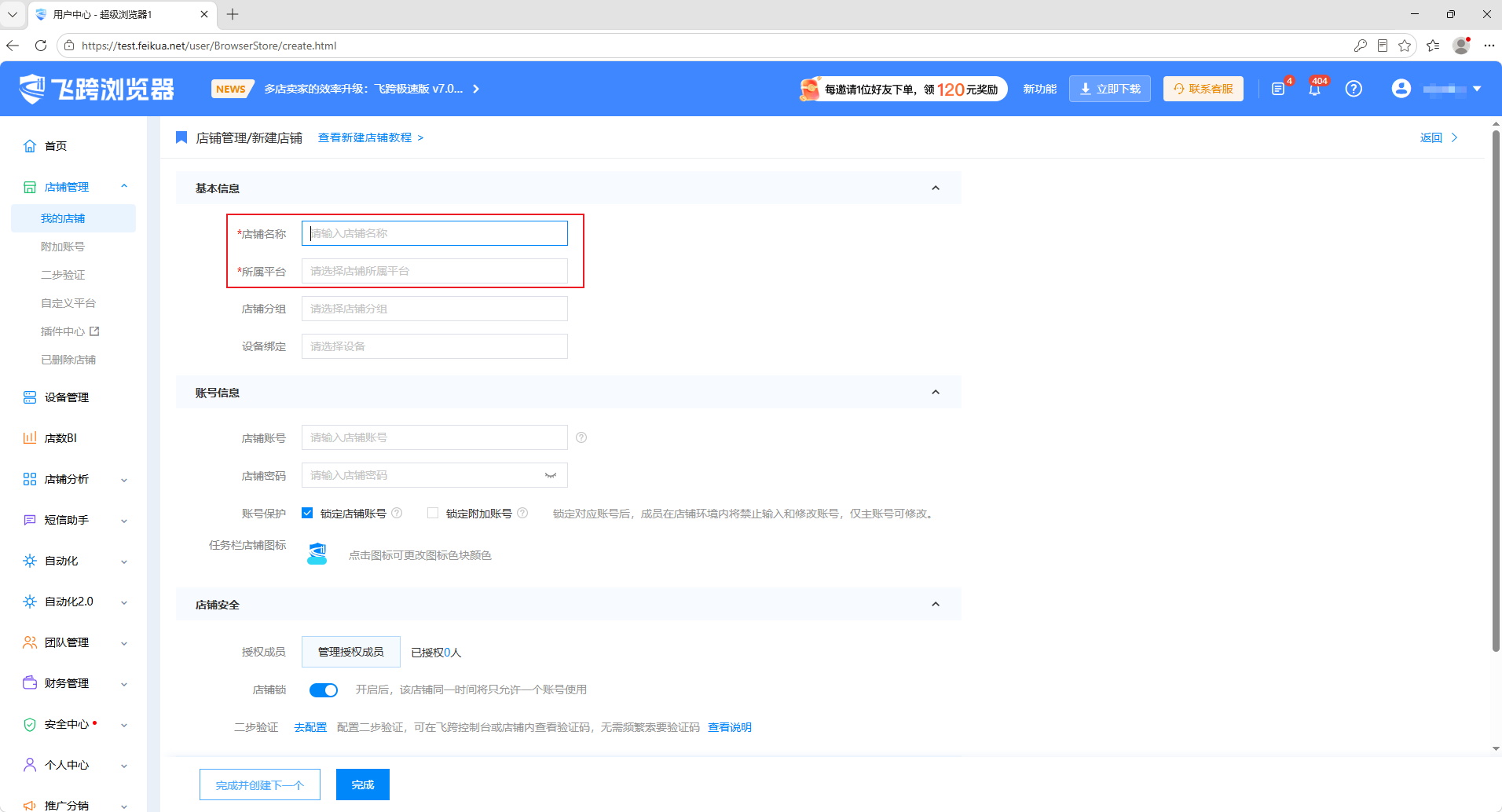This screenshot has height=812, width=1502.
Task: Click the user avatar icon in header
Action: click(1401, 89)
